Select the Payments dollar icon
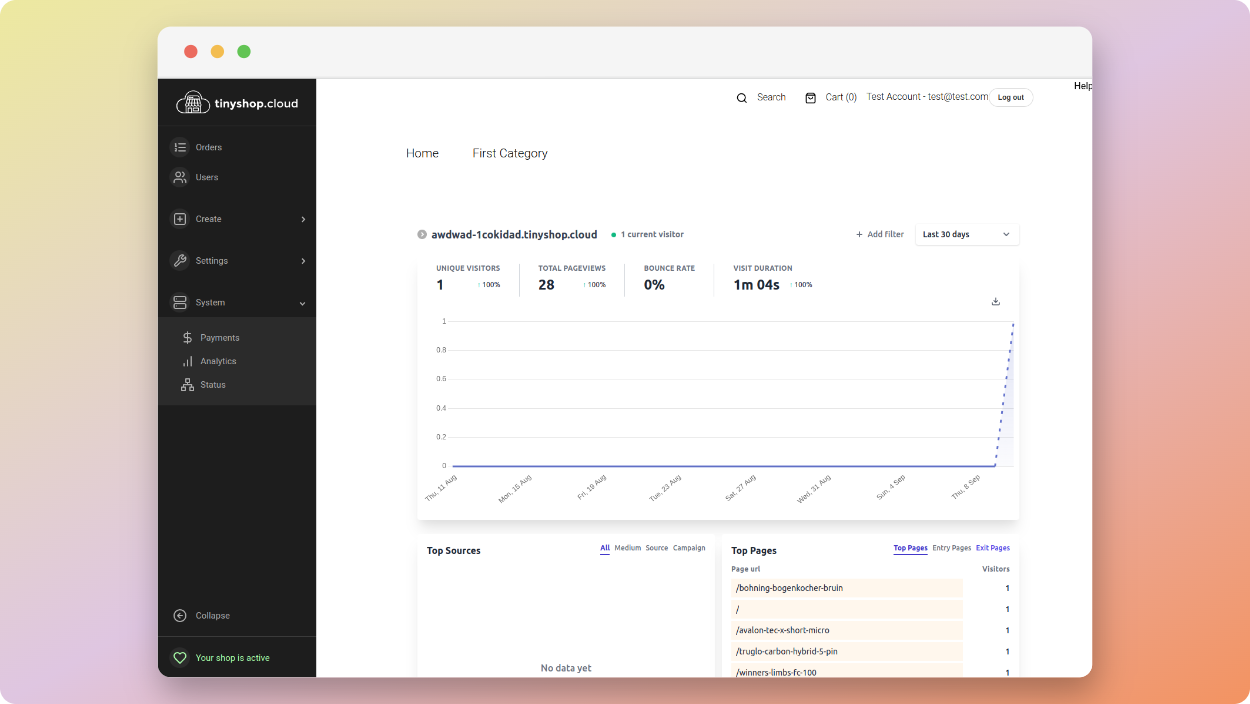Image resolution: width=1250 pixels, height=704 pixels. coord(187,337)
